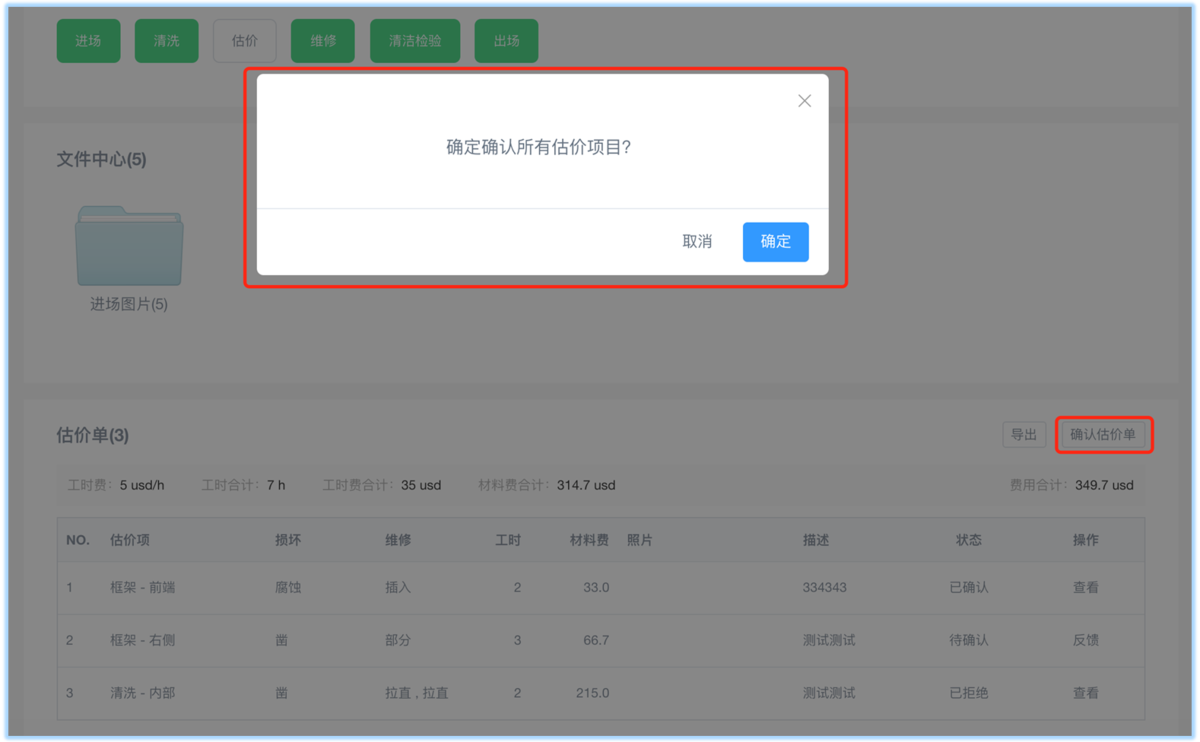The image size is (1200, 742).
Task: Click the NO. column header
Action: (x=78, y=540)
